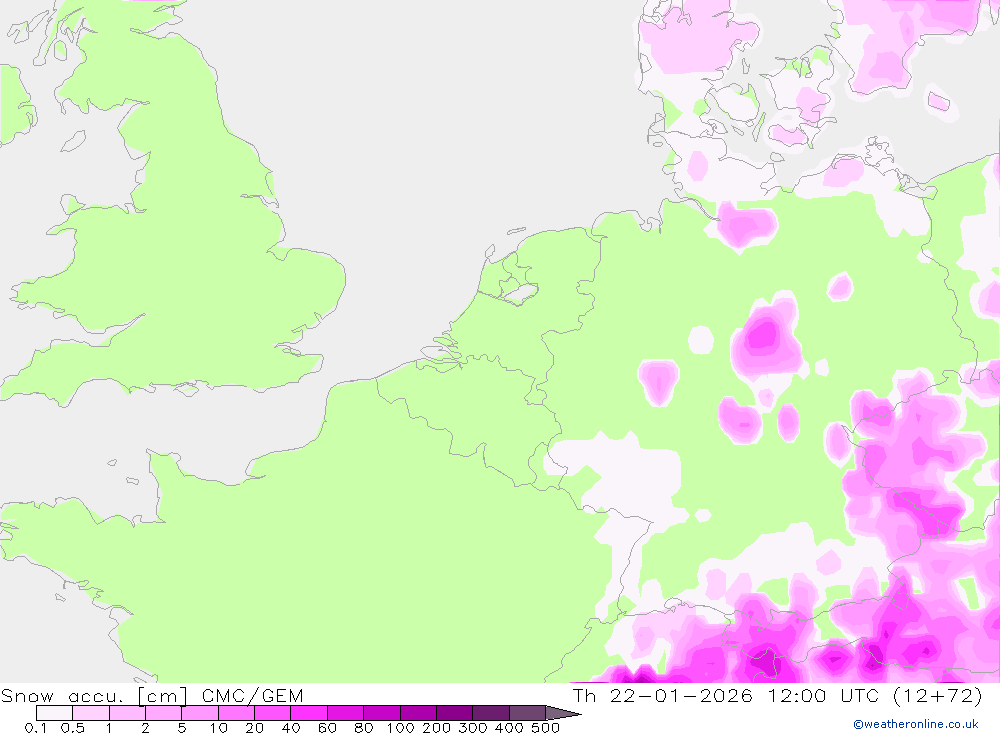
Task: Click the 2–5 cm legend swatch
Action: tap(164, 713)
